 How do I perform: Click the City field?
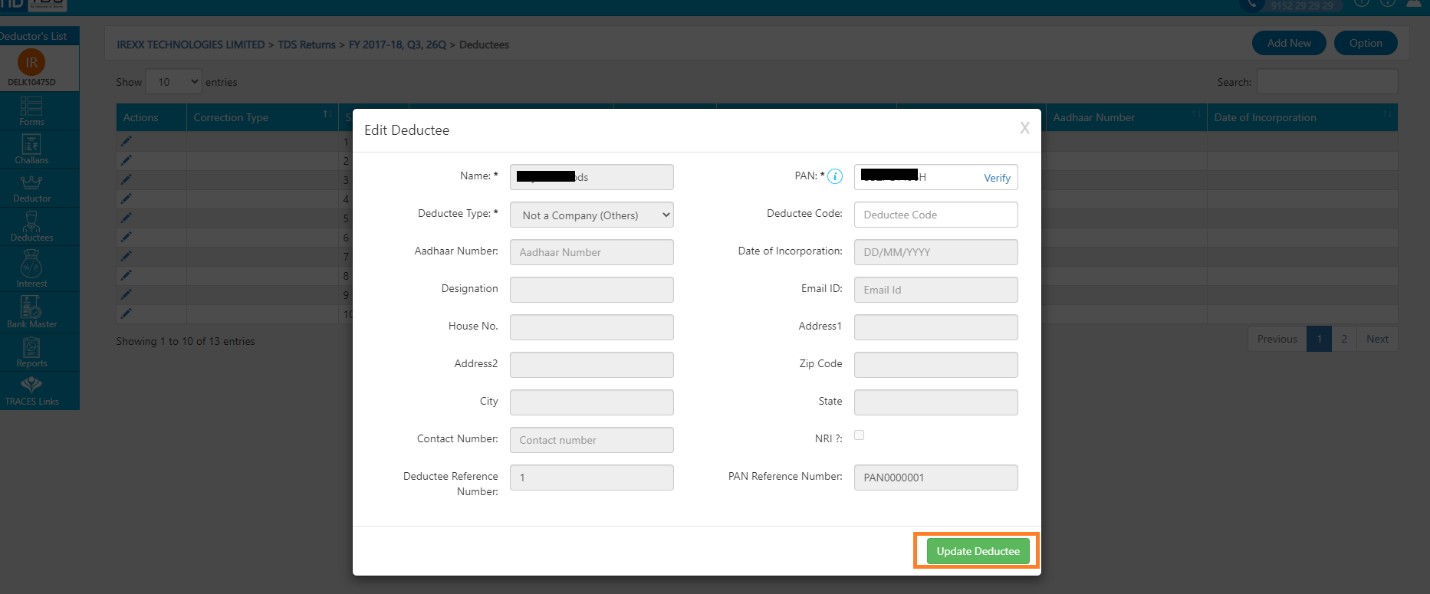(x=592, y=402)
